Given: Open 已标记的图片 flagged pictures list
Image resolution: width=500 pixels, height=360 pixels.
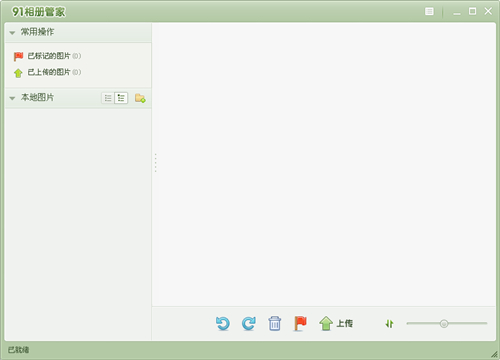Looking at the screenshot, I should click(x=54, y=56).
